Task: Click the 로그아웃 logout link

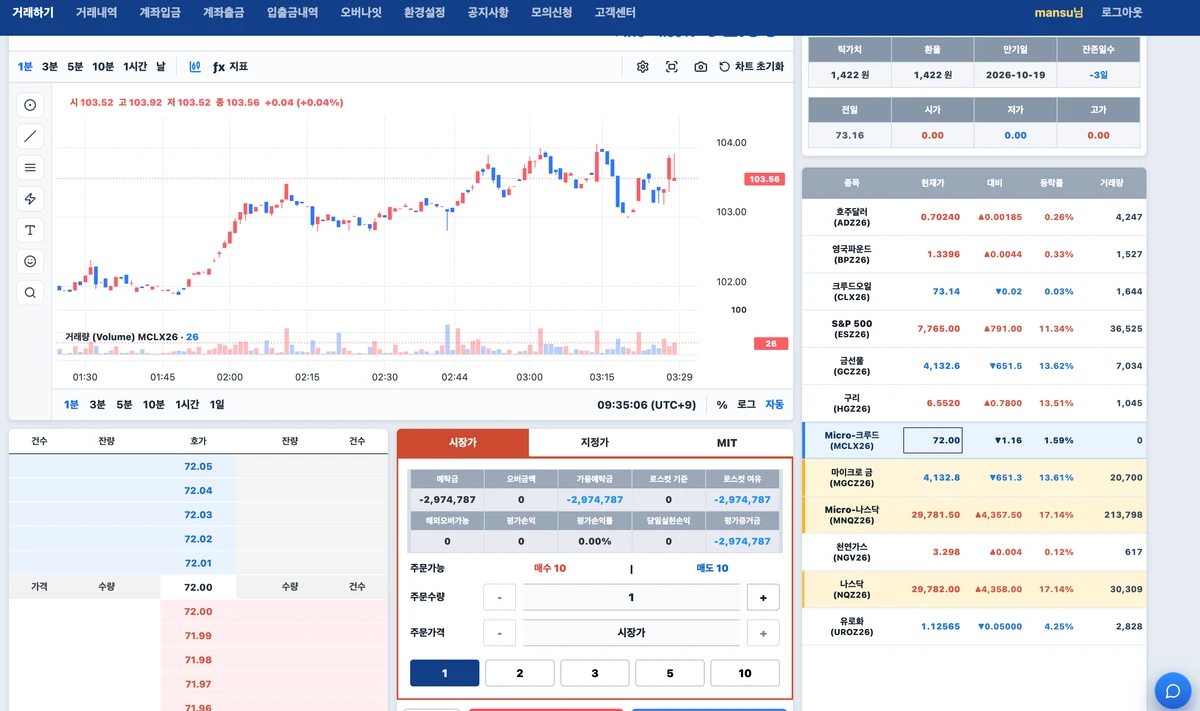Action: pos(1121,13)
